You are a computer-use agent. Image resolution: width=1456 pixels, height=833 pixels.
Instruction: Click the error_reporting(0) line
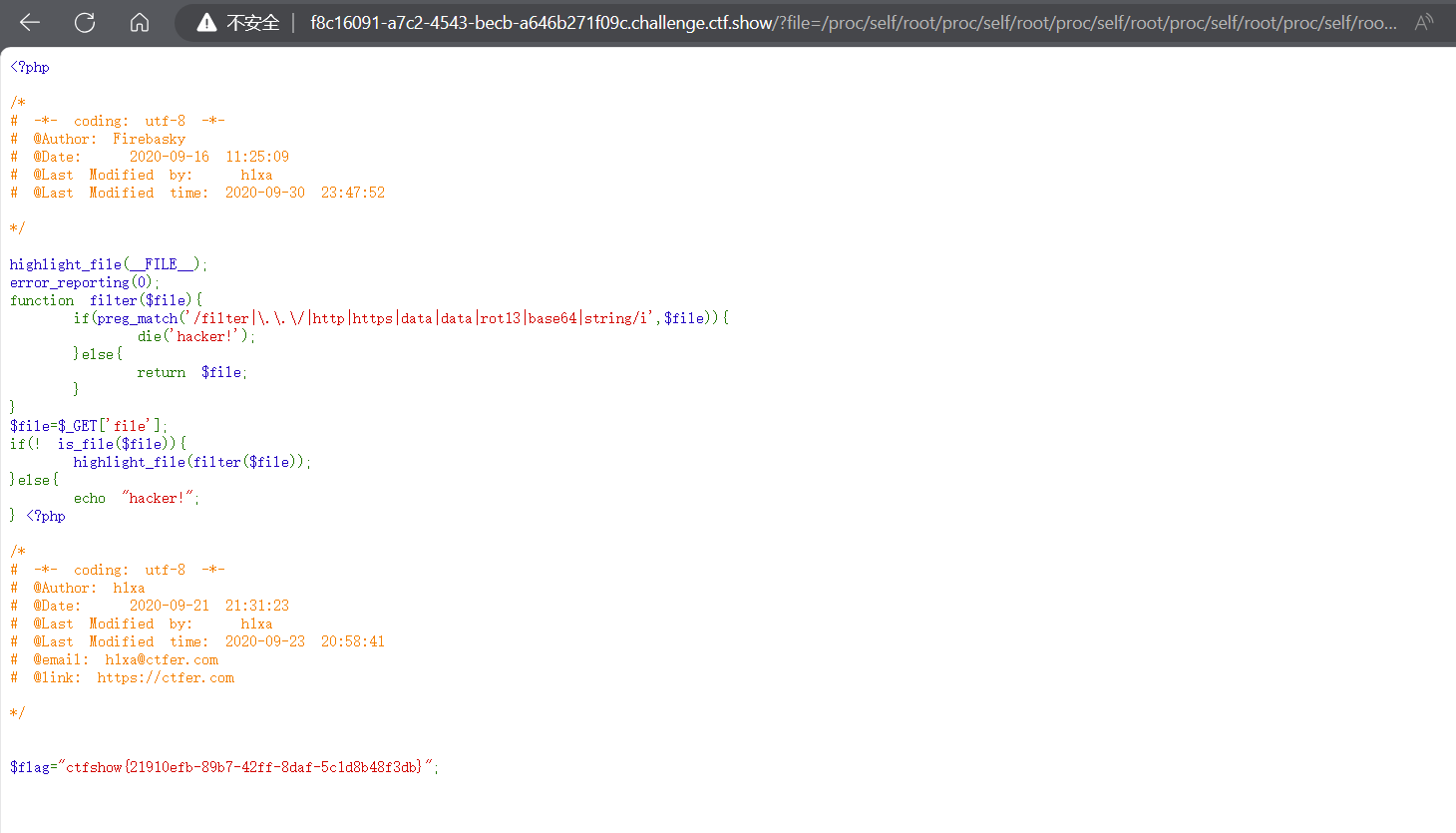[85, 282]
